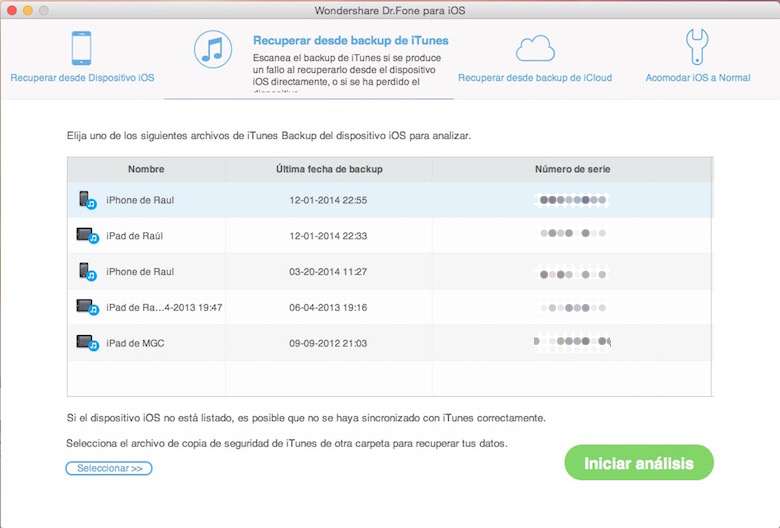Open the Recuperar desde Dispositivo iOS tab

pyautogui.click(x=82, y=78)
